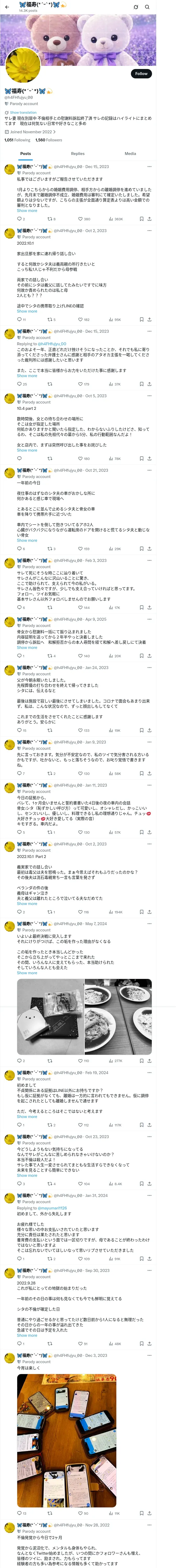
Task: Switch to the Media tab
Action: 130,153
